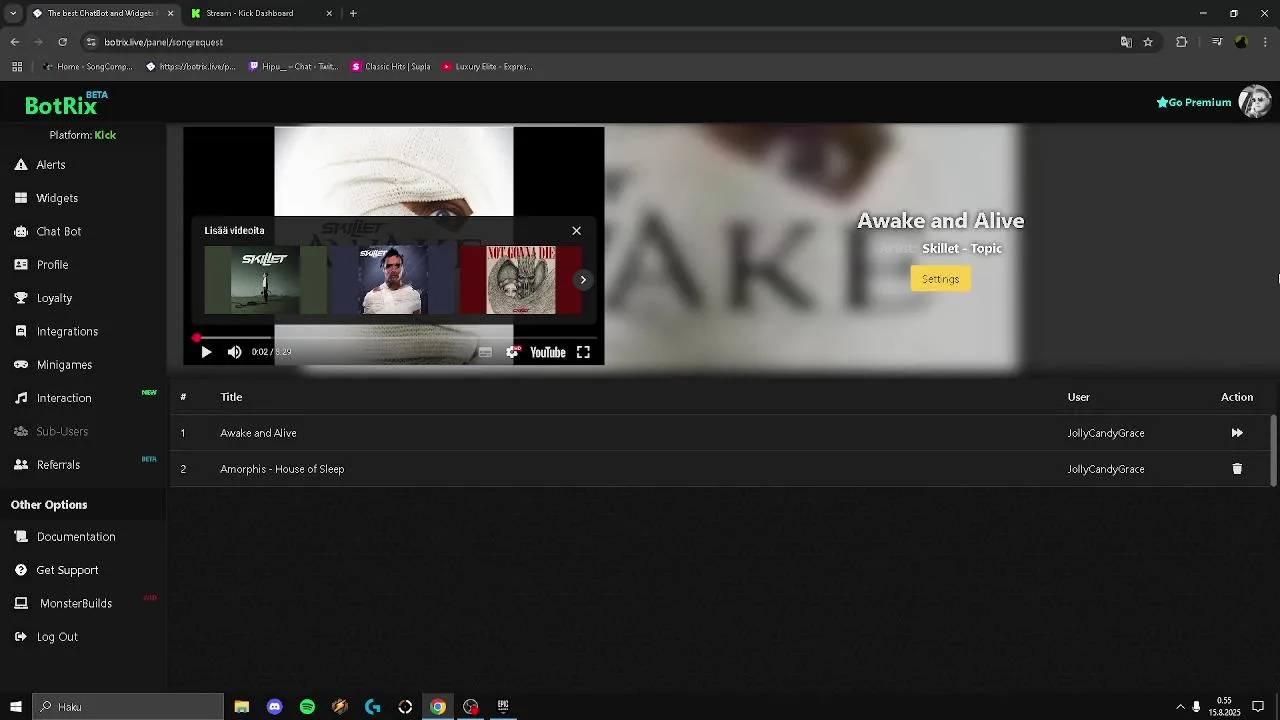1280x720 pixels.
Task: Enter fullscreen in YouTube player
Action: click(583, 352)
